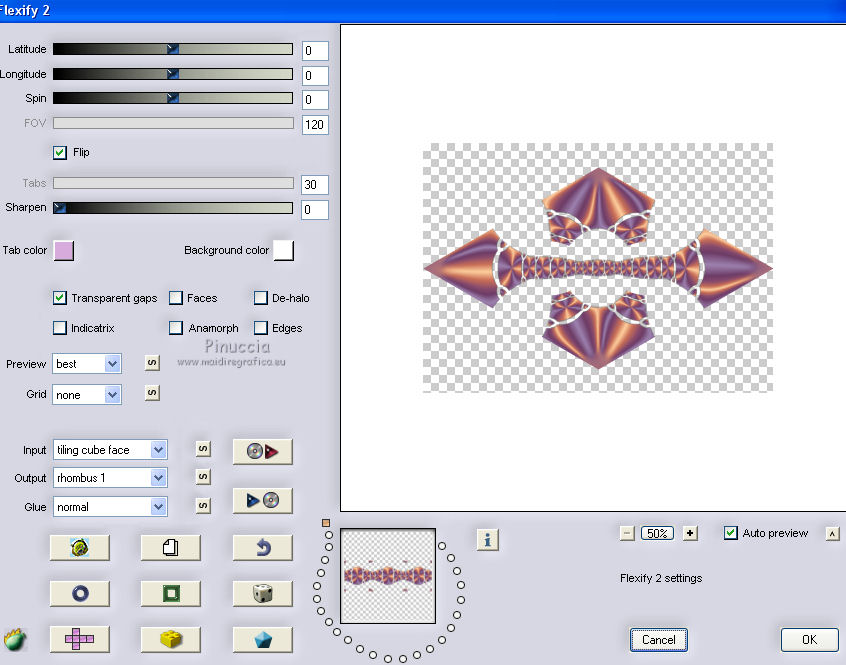Click the blue pentagon icon button
Viewport: 846px width, 665px height.
coord(263,640)
